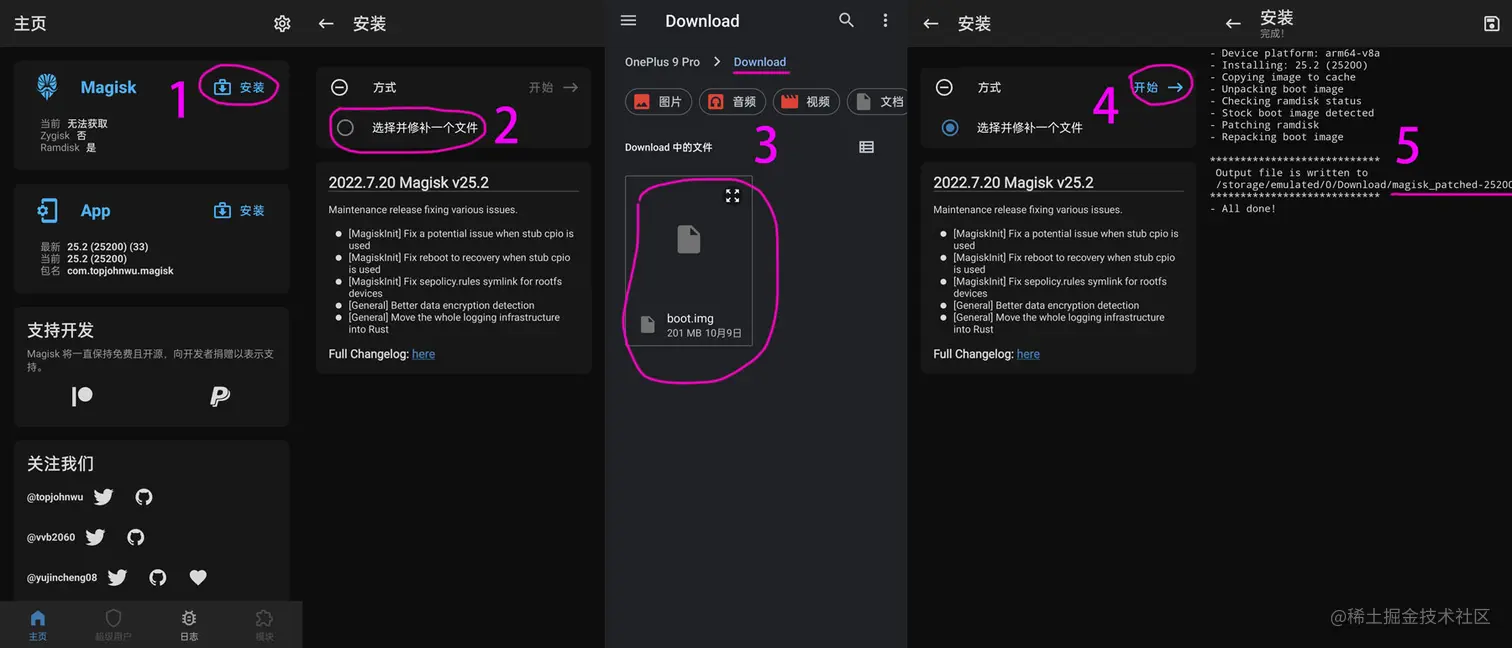Open the hamburger menu in the file picker

coord(628,21)
